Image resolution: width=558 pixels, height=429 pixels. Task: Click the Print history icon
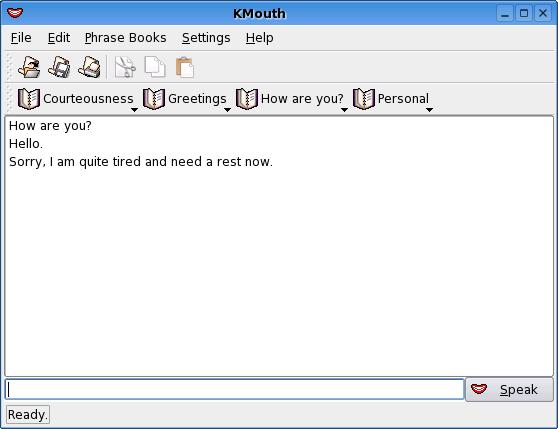coord(89,67)
